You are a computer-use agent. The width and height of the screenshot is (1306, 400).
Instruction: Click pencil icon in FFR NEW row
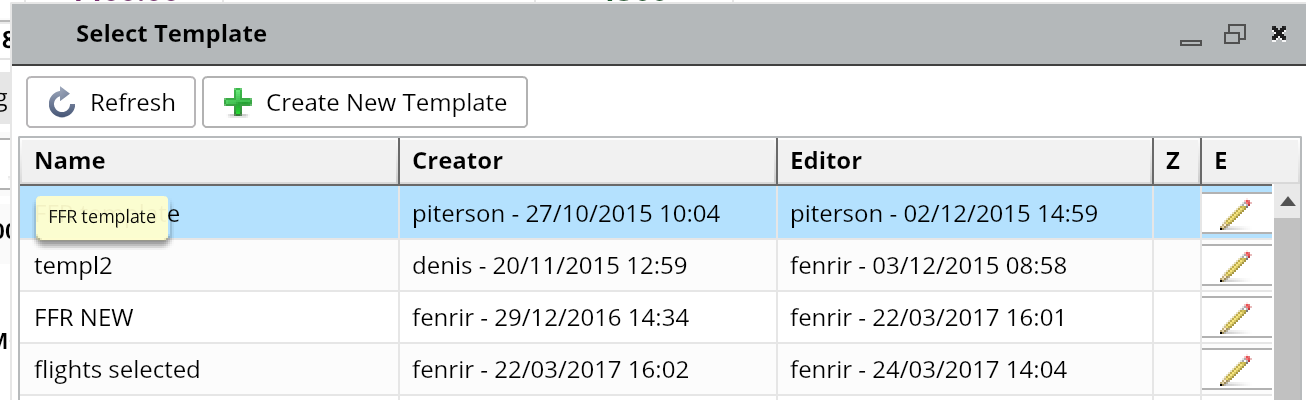[1236, 317]
